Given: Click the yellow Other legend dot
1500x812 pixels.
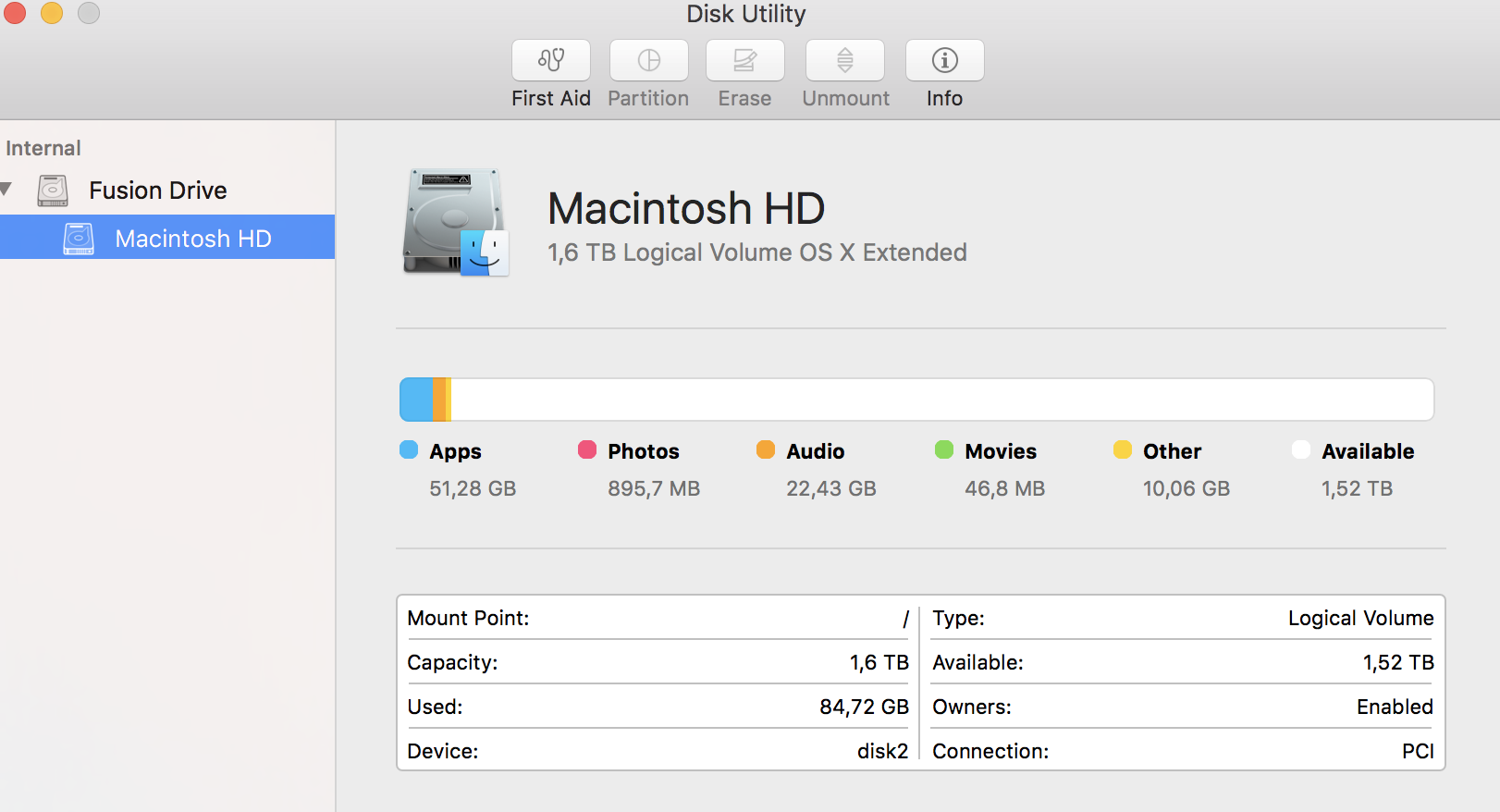Looking at the screenshot, I should pos(1123,449).
